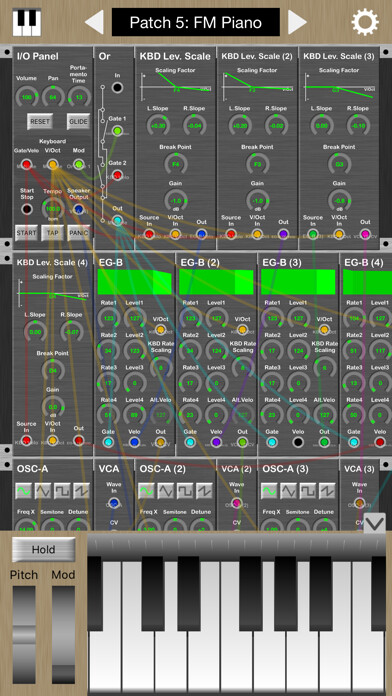Select triangle waveform on OSC-A (2)
The width and height of the screenshot is (392, 696).
click(166, 490)
